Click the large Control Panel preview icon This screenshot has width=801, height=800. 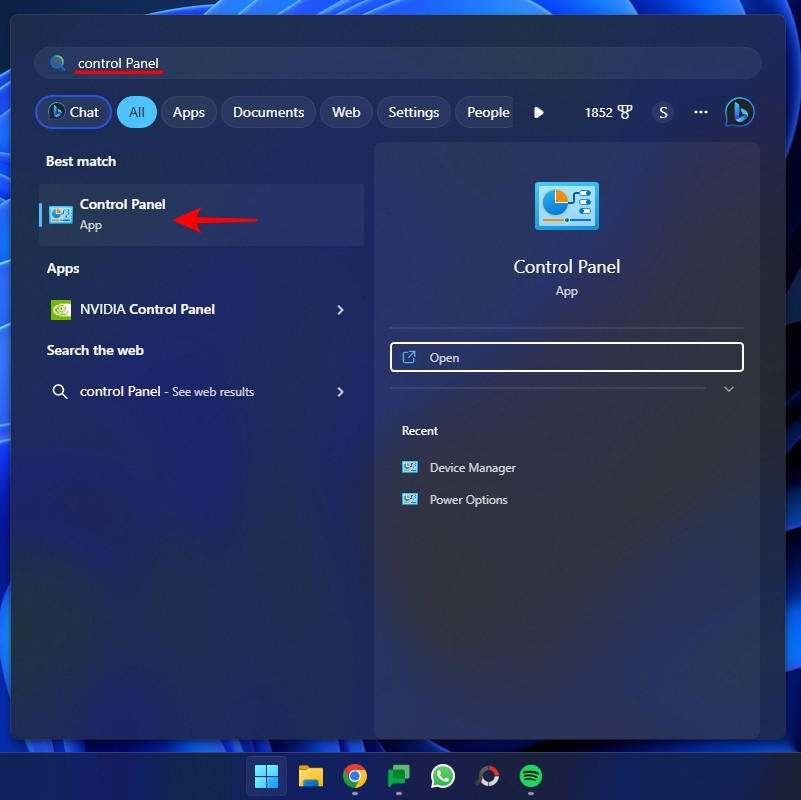pos(566,205)
